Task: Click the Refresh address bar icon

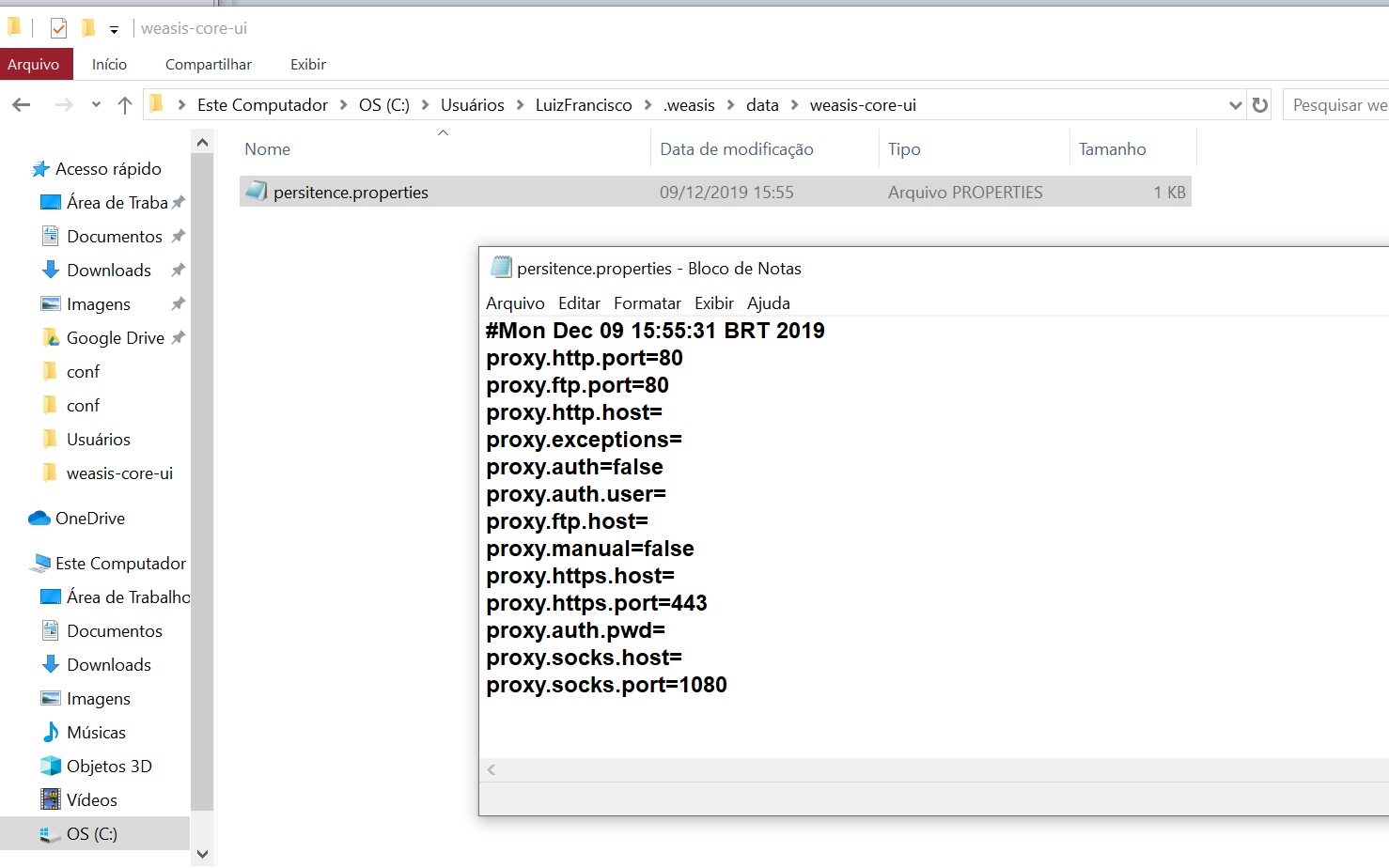Action: pyautogui.click(x=1260, y=104)
